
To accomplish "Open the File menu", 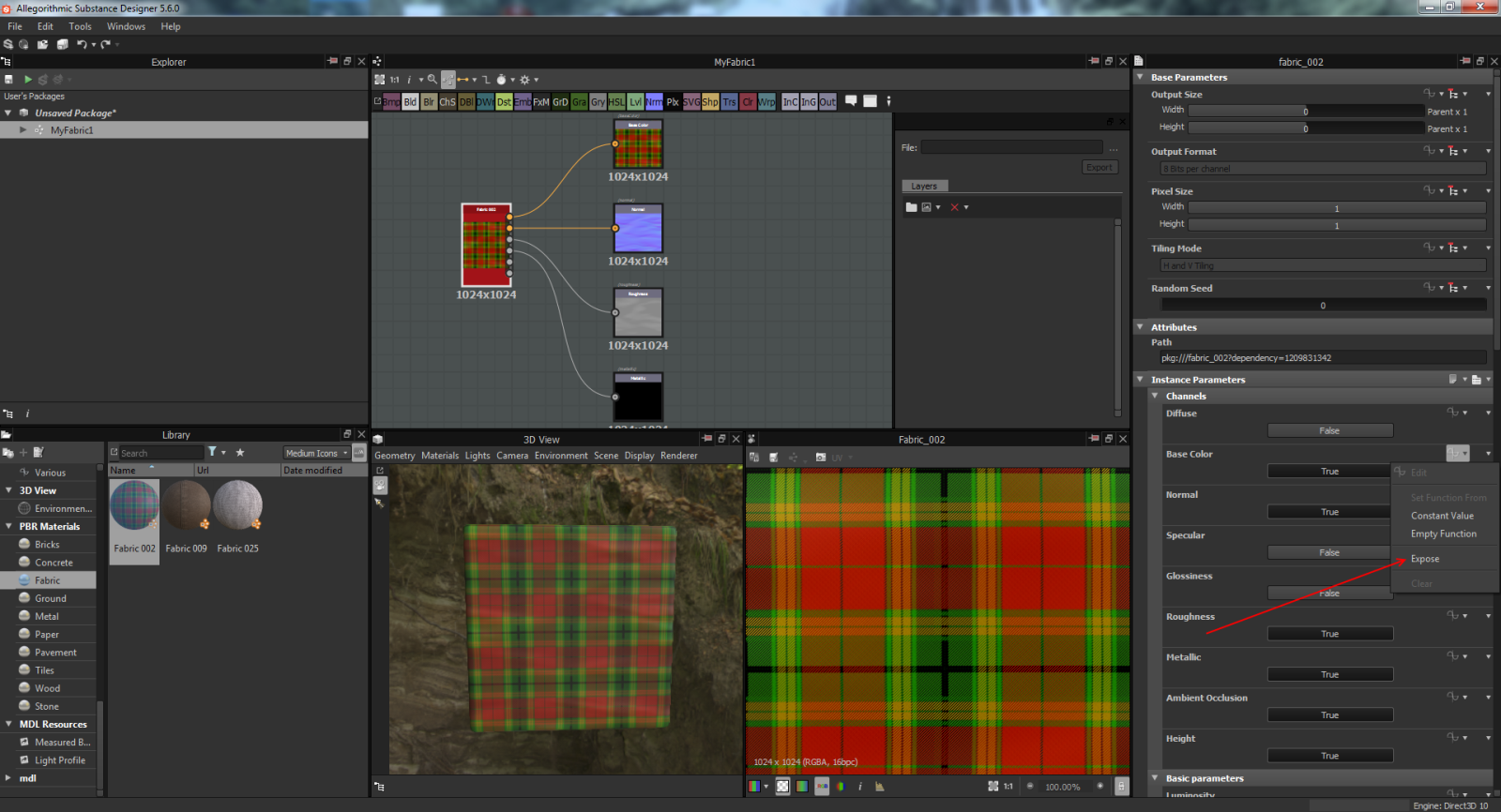I will (15, 26).
